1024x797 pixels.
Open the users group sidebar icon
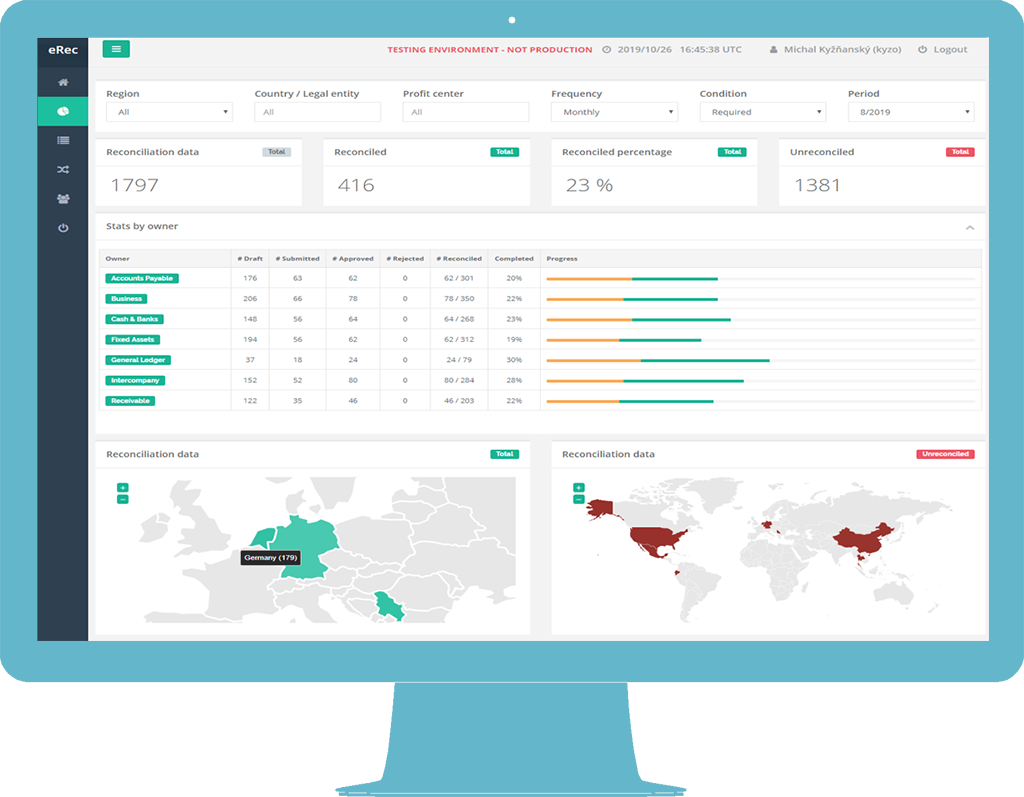coord(63,199)
